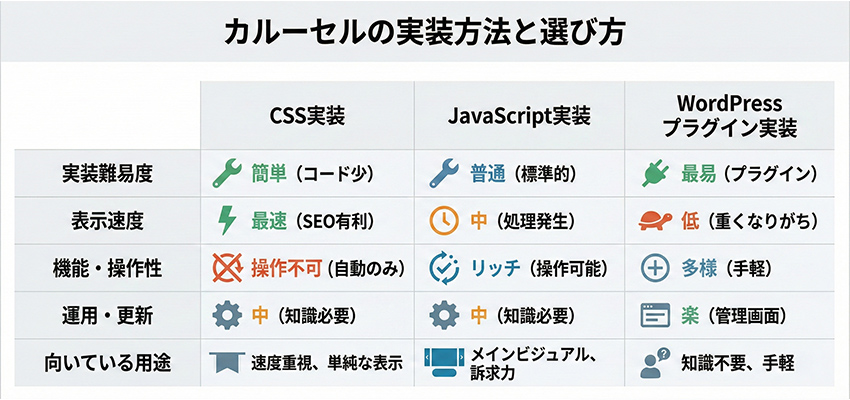Click the person with question mark icon
850x400 pixels.
[x=655, y=362]
